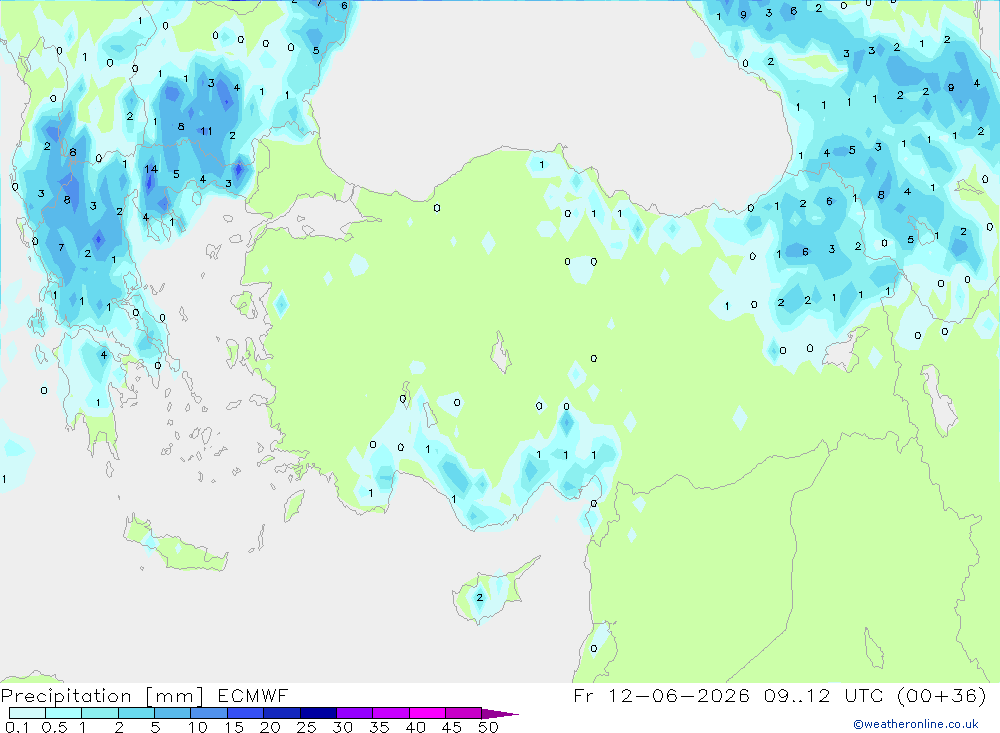Choose the 30–35 mm violet legend swatch

click(x=354, y=713)
